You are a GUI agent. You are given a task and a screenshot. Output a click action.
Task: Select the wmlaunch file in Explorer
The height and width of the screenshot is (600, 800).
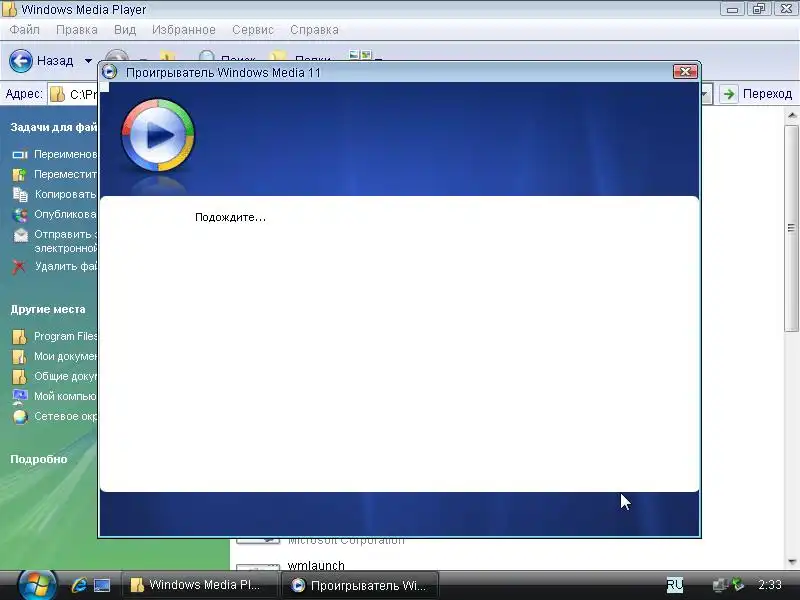coord(316,565)
